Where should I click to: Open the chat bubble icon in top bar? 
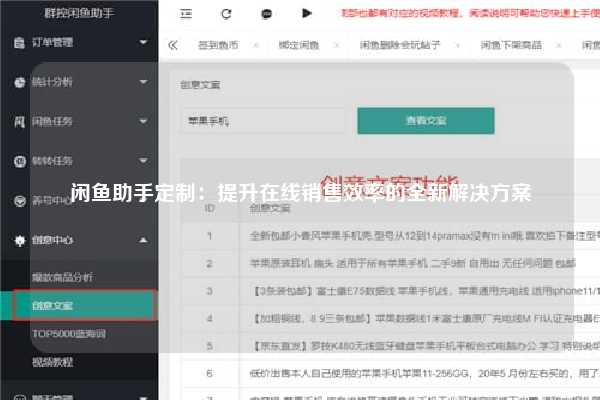[x=266, y=14]
